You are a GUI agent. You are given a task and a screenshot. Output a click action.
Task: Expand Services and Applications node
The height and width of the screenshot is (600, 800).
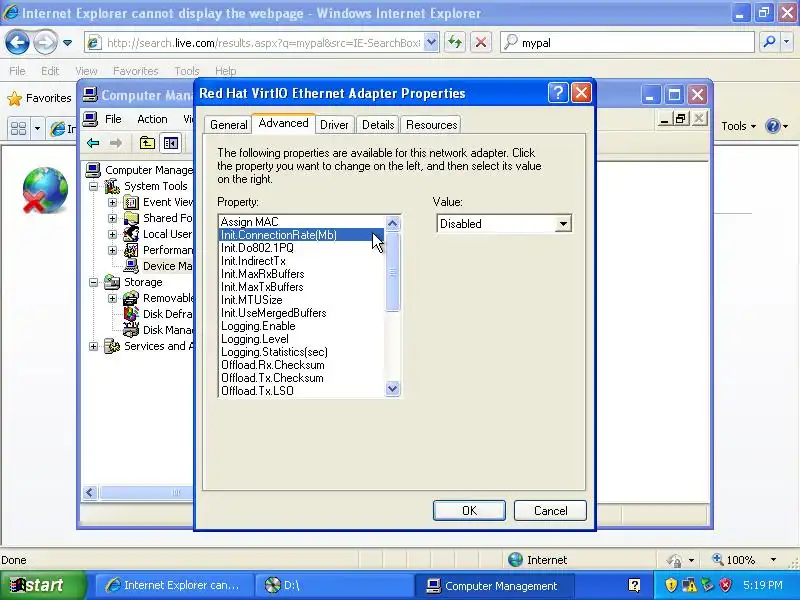click(93, 346)
